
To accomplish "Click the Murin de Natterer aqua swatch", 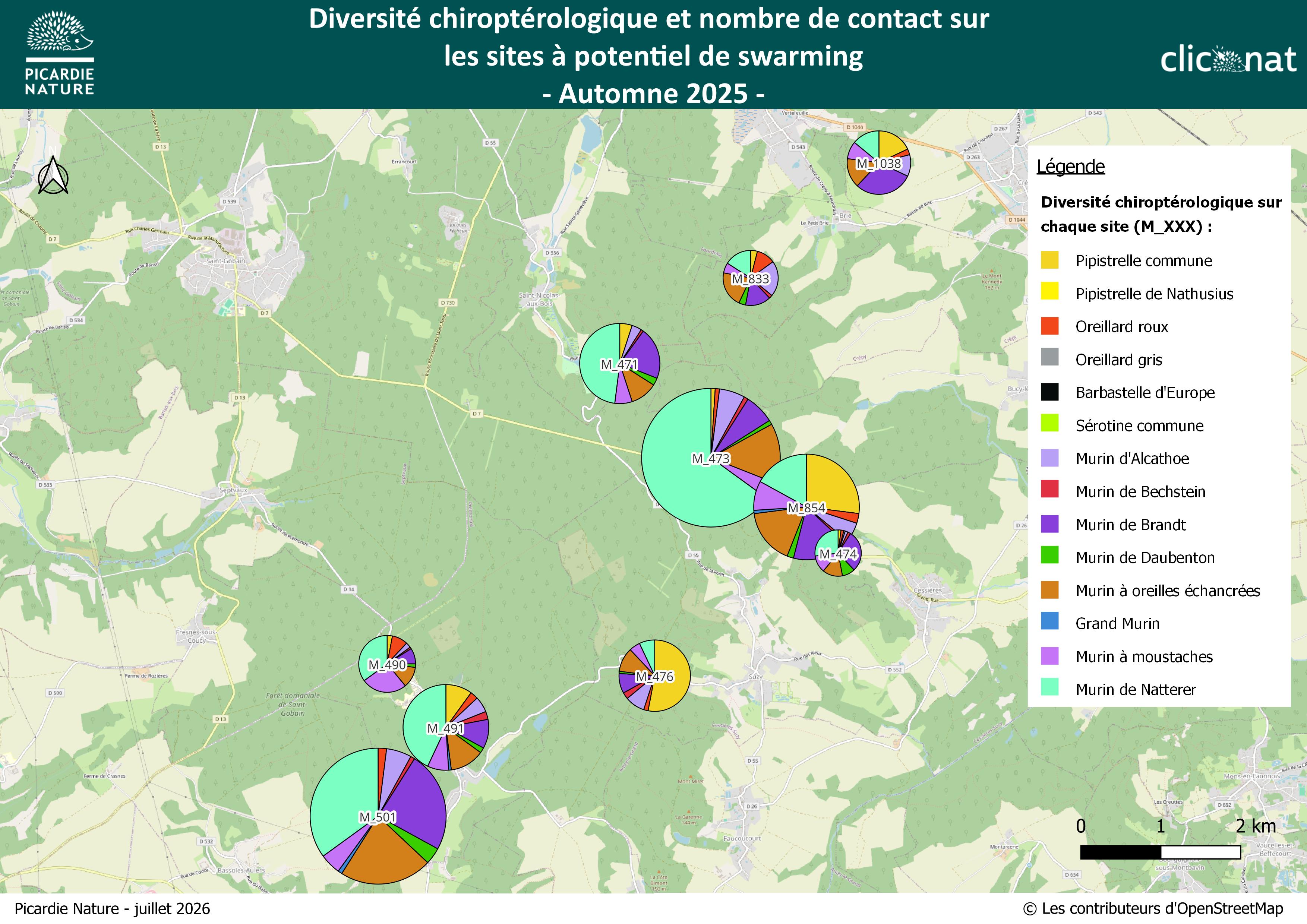I will point(1050,687).
